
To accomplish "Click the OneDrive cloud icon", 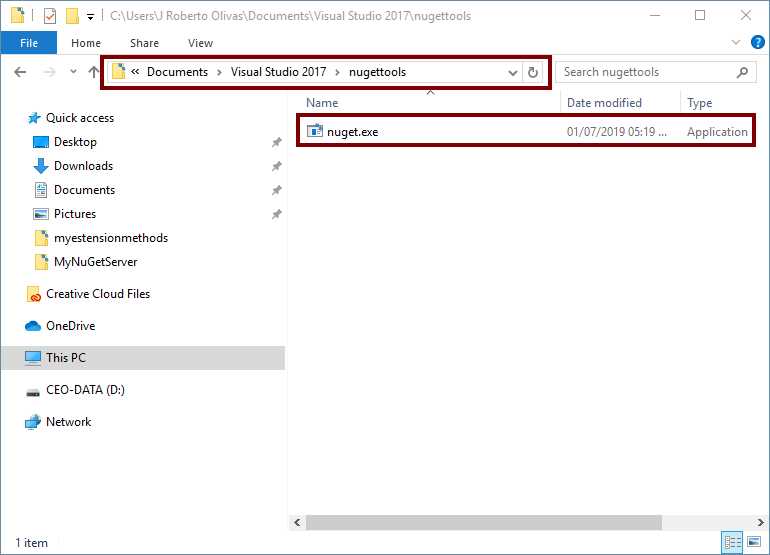I will [x=33, y=326].
